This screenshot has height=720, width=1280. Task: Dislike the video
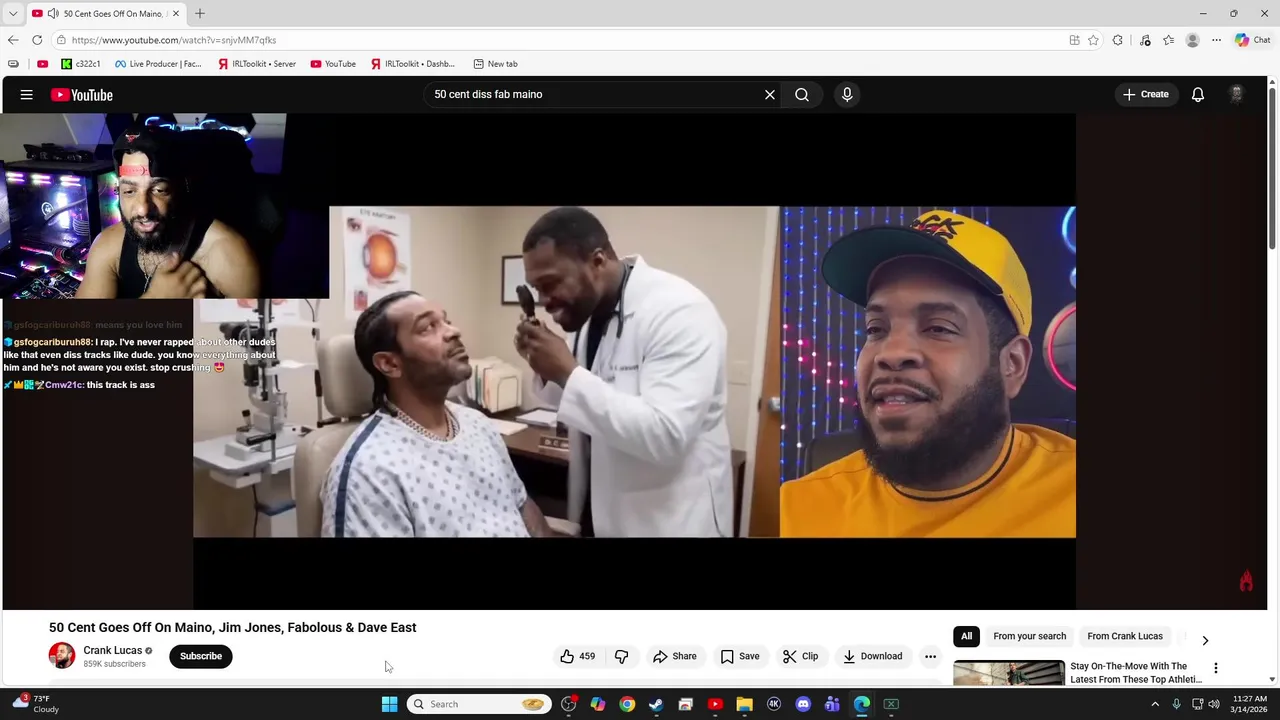coord(621,656)
